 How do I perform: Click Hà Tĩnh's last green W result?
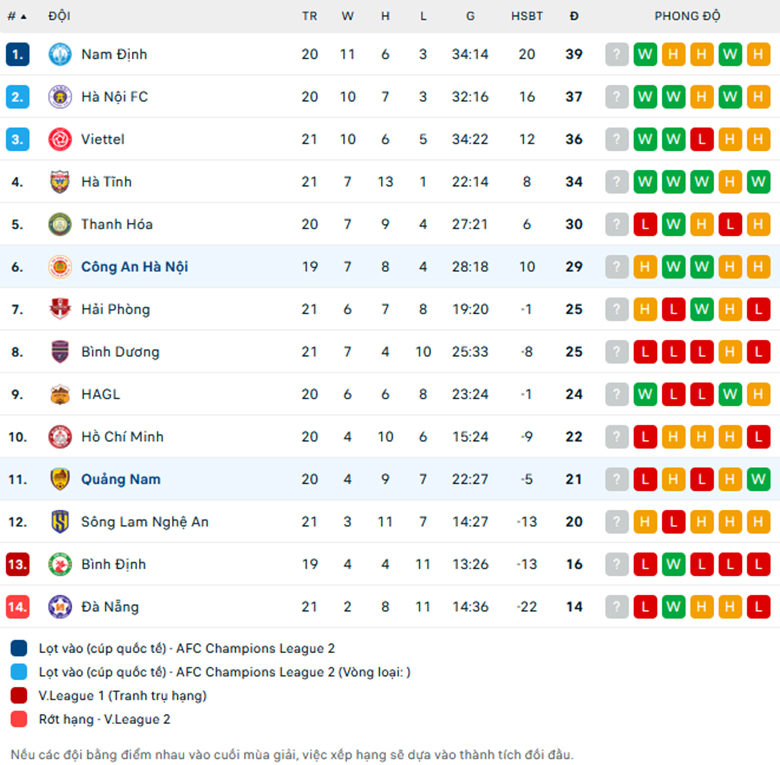(758, 182)
